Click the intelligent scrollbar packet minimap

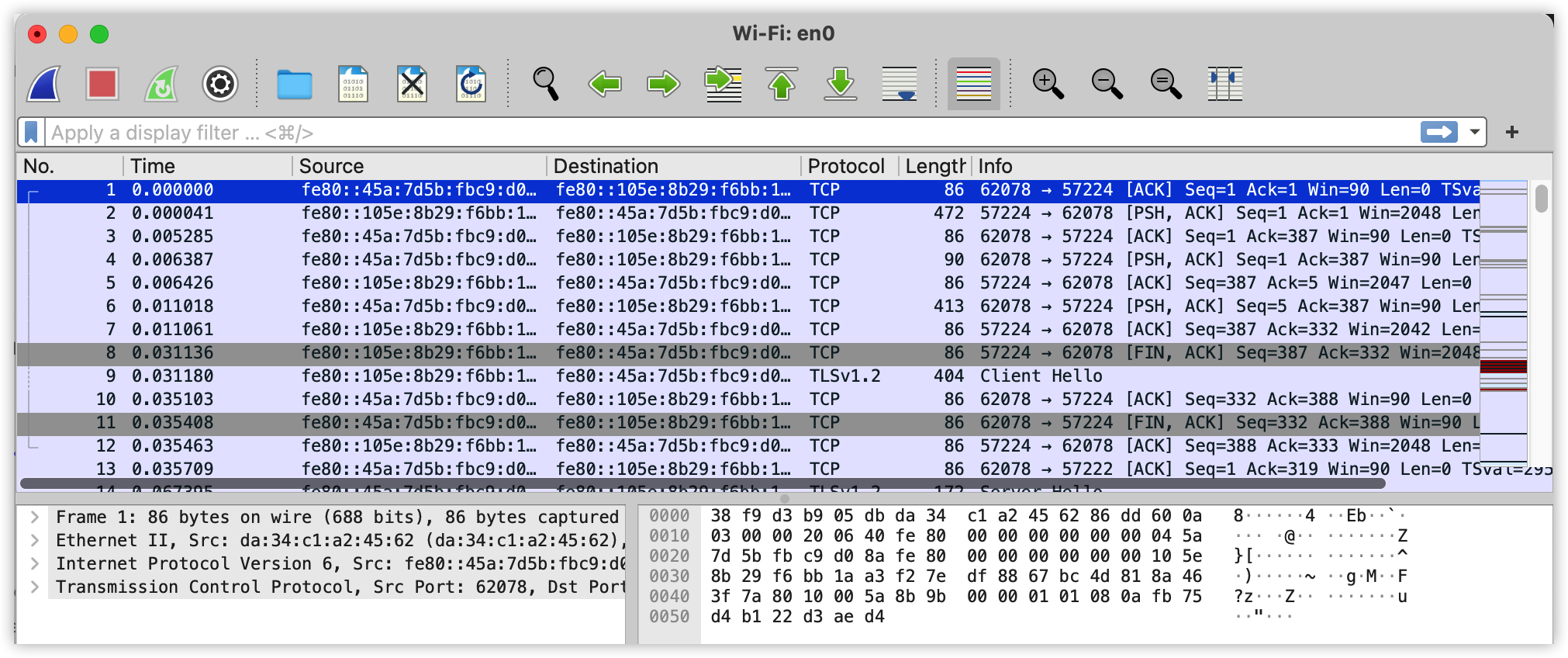click(x=1503, y=321)
